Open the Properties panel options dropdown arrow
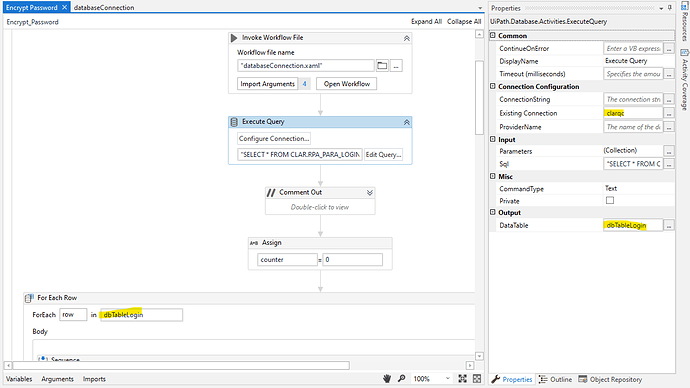 [661, 8]
